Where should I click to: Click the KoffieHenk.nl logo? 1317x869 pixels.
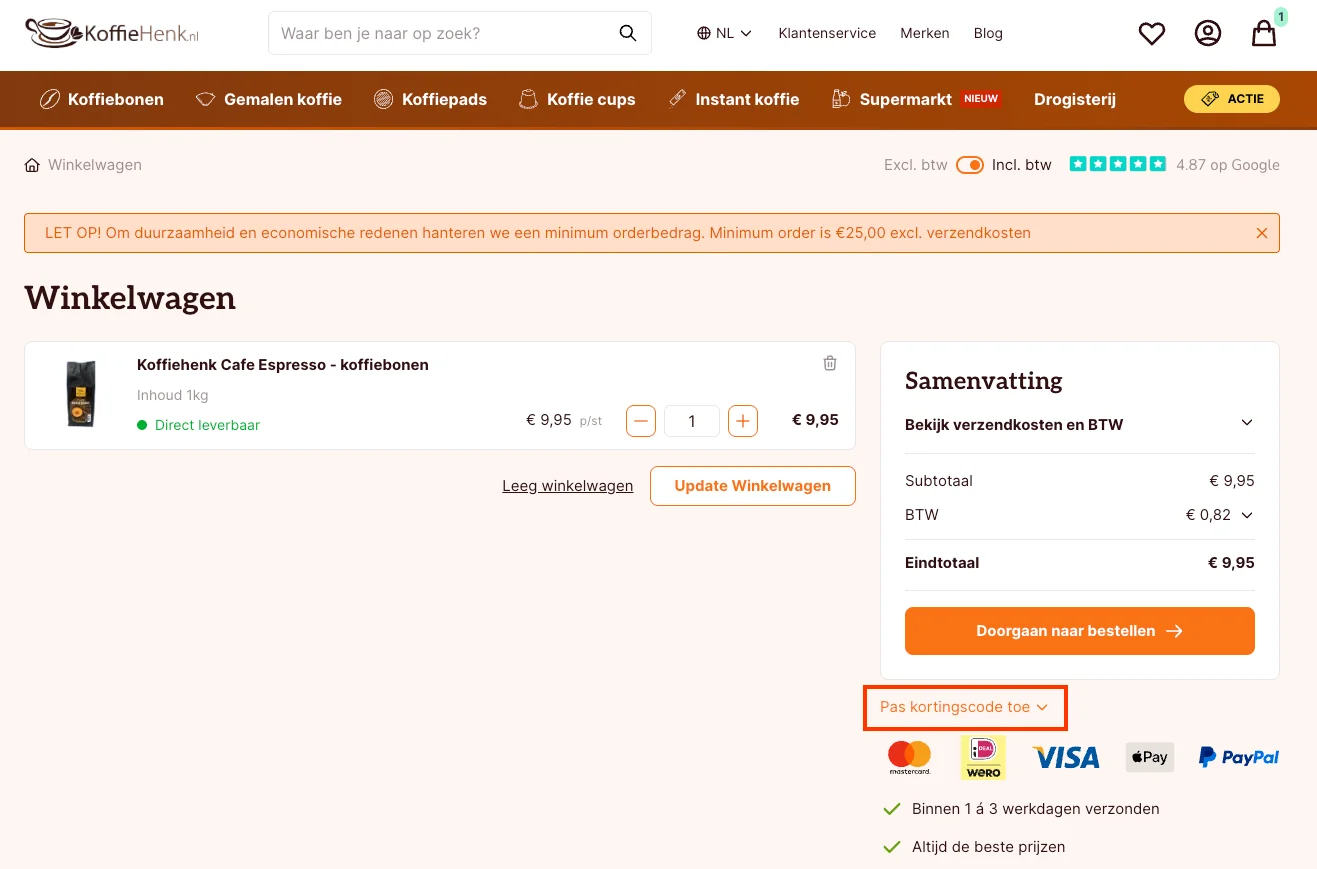click(x=112, y=33)
